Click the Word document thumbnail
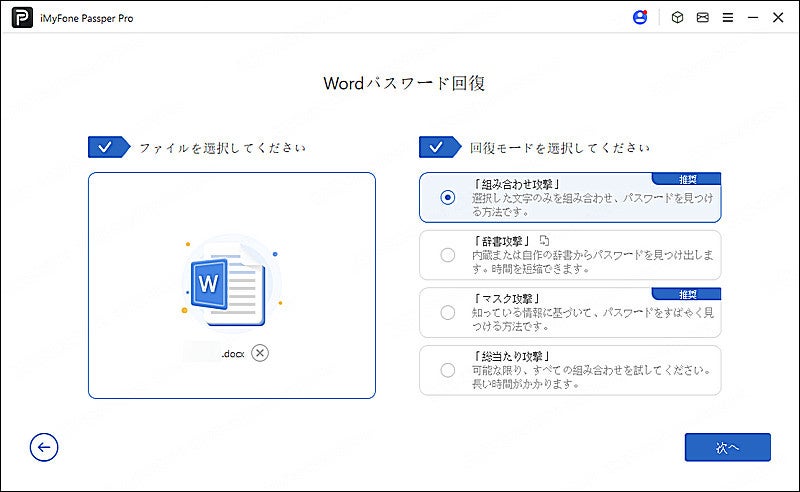Screen dimensions: 800x492 pyautogui.click(x=232, y=285)
